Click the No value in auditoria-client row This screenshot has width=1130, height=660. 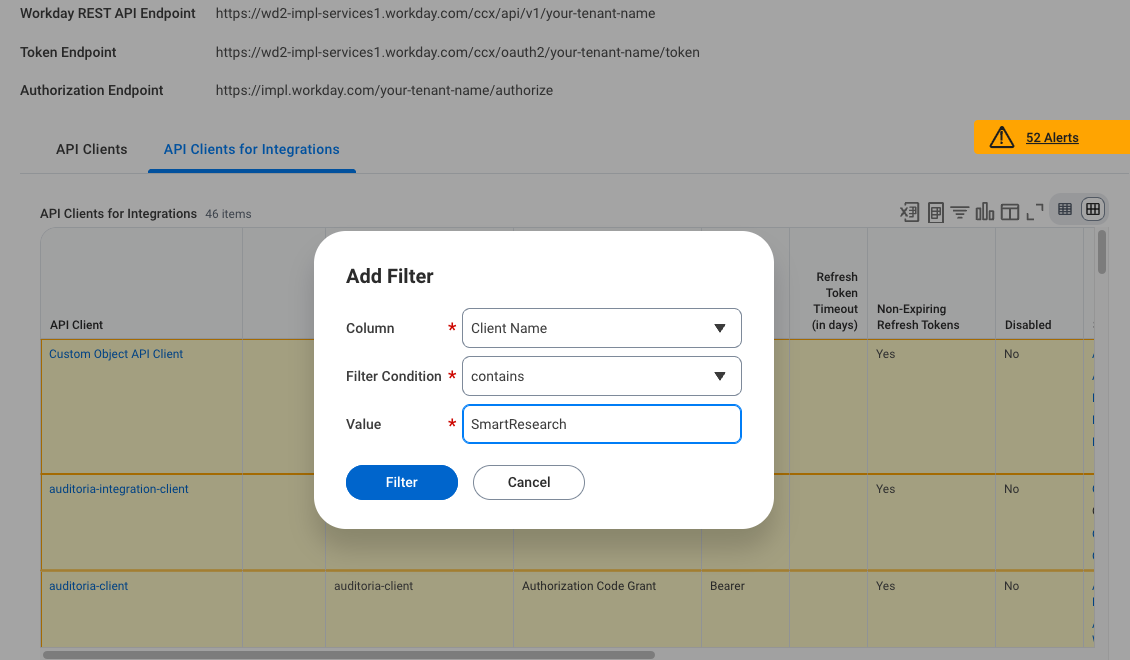[x=1012, y=586]
